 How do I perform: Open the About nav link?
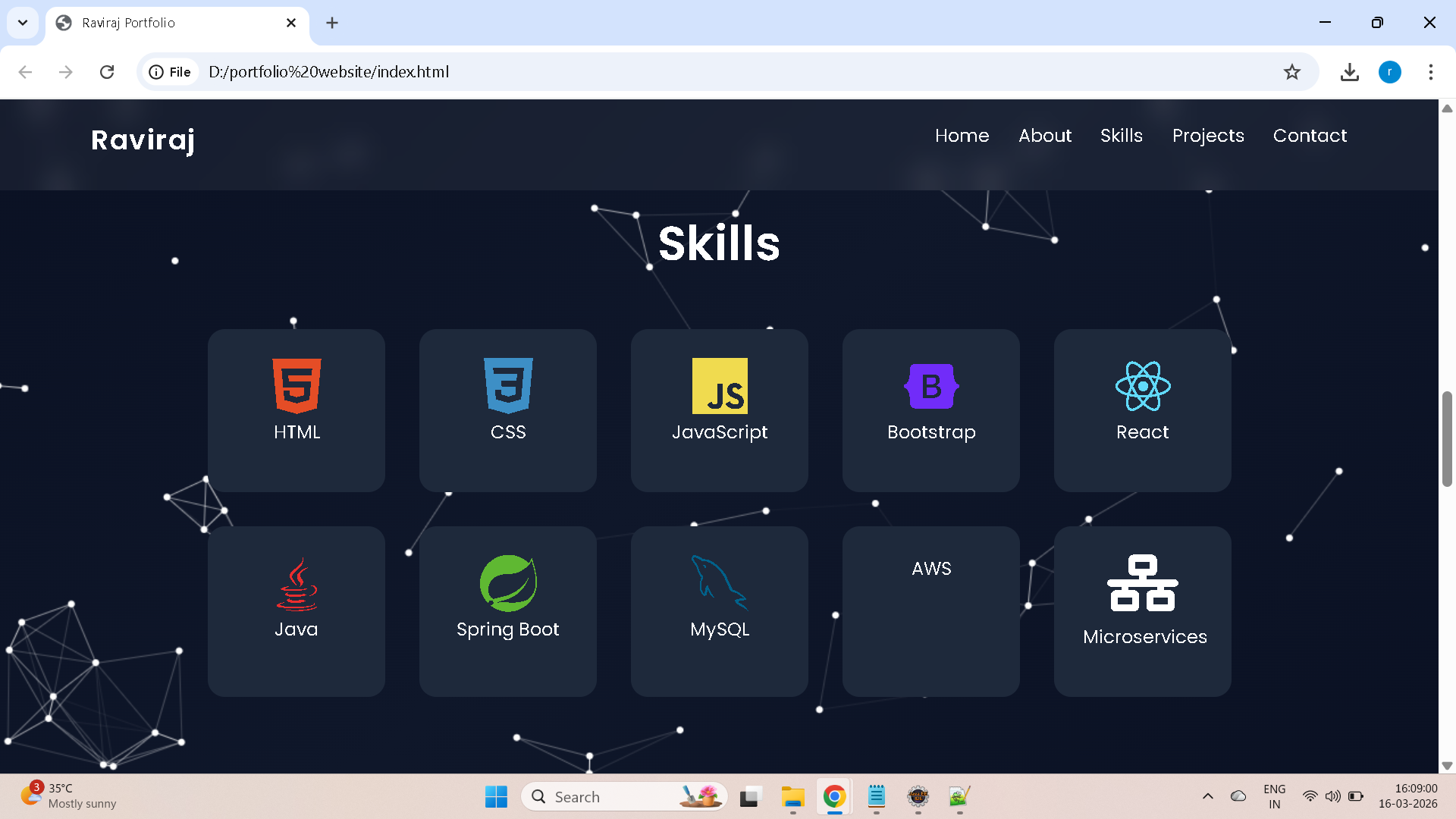(1045, 136)
